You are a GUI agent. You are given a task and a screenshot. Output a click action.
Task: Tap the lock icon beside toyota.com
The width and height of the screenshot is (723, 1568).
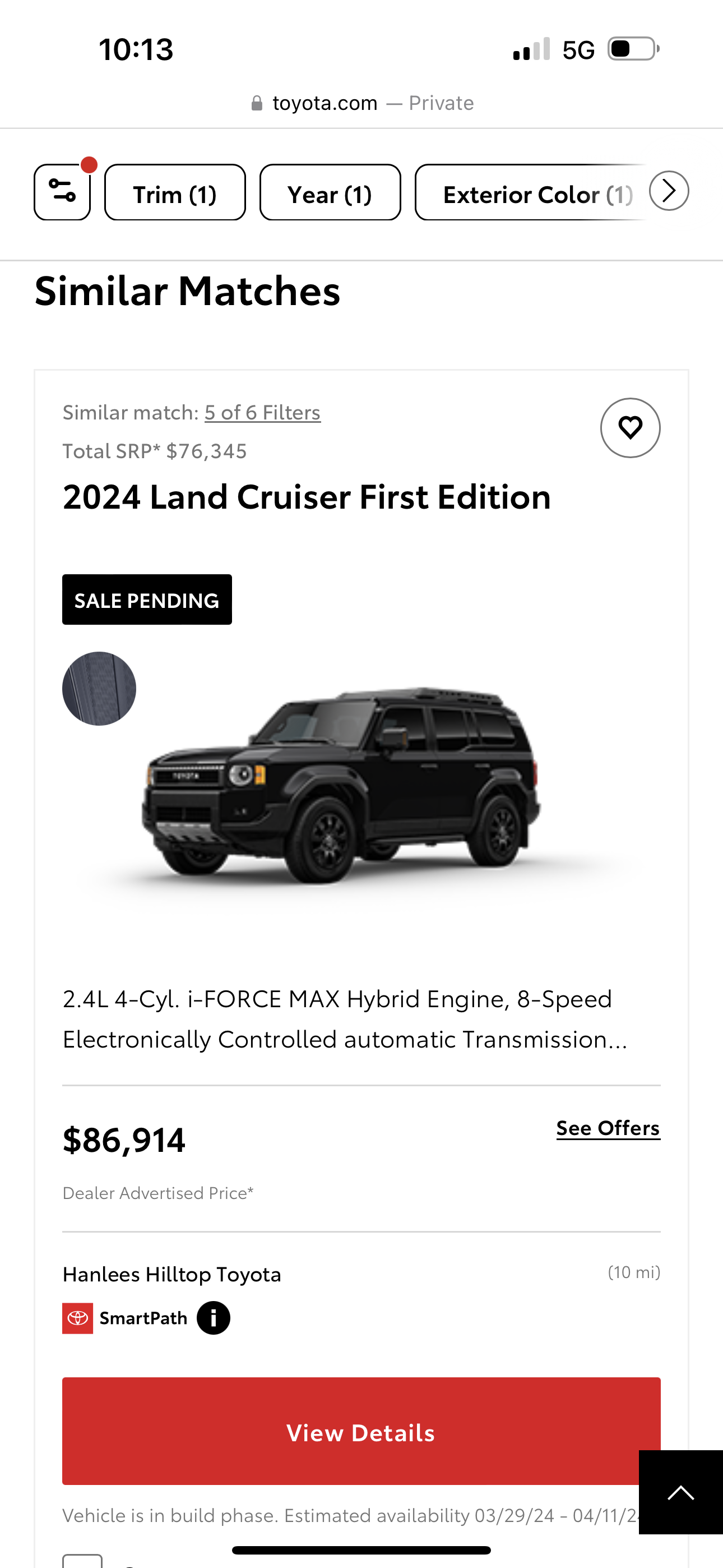(x=257, y=103)
